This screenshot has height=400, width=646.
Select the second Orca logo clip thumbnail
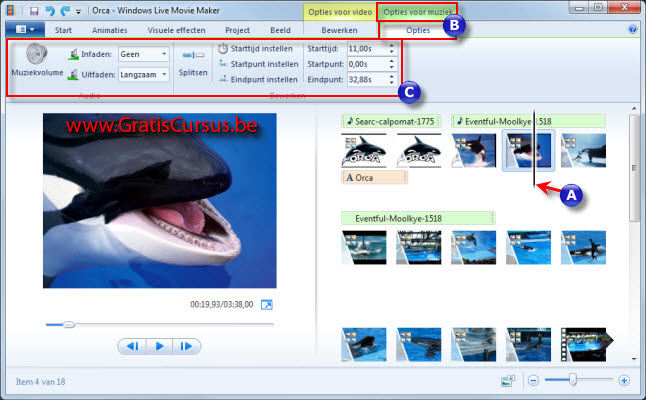tap(419, 150)
